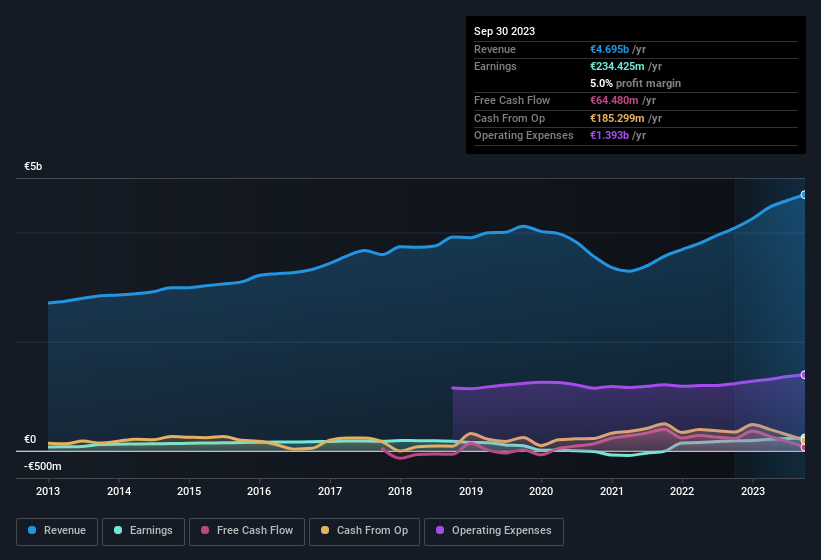This screenshot has width=821, height=560.
Task: Click the €5b y-axis label
Action: pyautogui.click(x=33, y=166)
